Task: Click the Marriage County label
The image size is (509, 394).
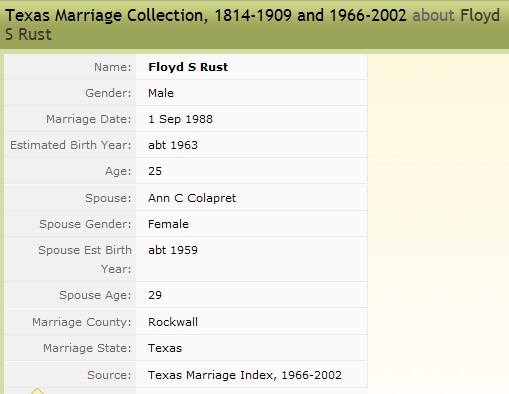Action: [x=82, y=322]
